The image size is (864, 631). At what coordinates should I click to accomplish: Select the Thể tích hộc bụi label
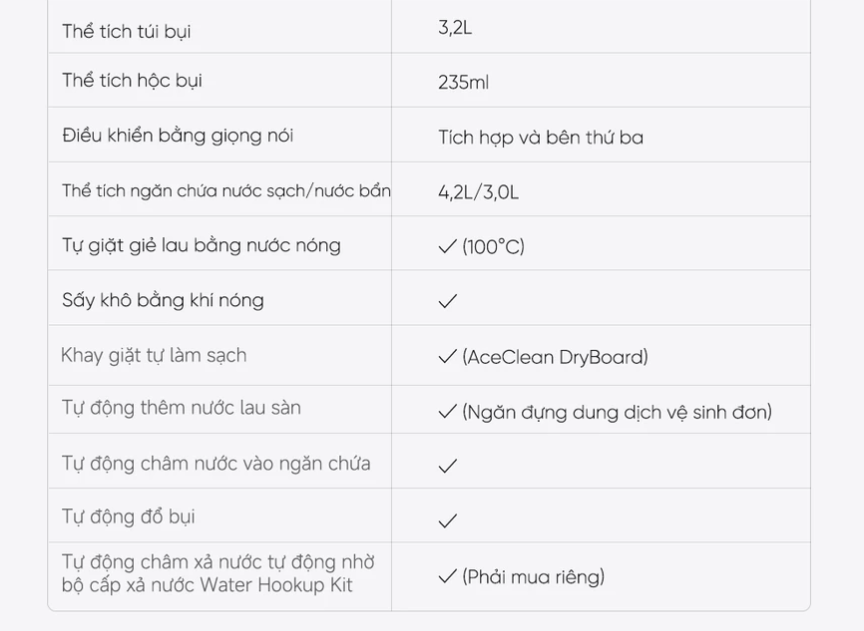click(132, 81)
